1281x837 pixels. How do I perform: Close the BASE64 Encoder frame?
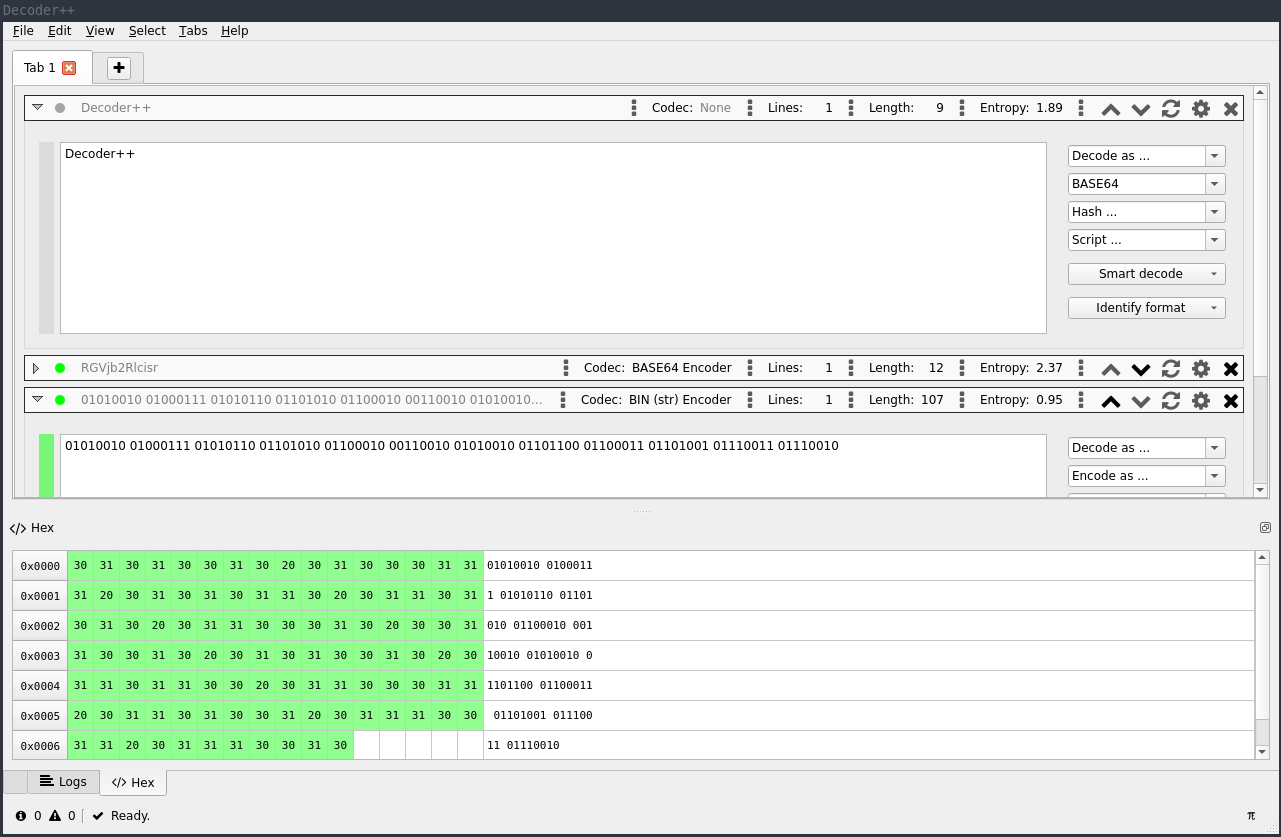pos(1231,367)
